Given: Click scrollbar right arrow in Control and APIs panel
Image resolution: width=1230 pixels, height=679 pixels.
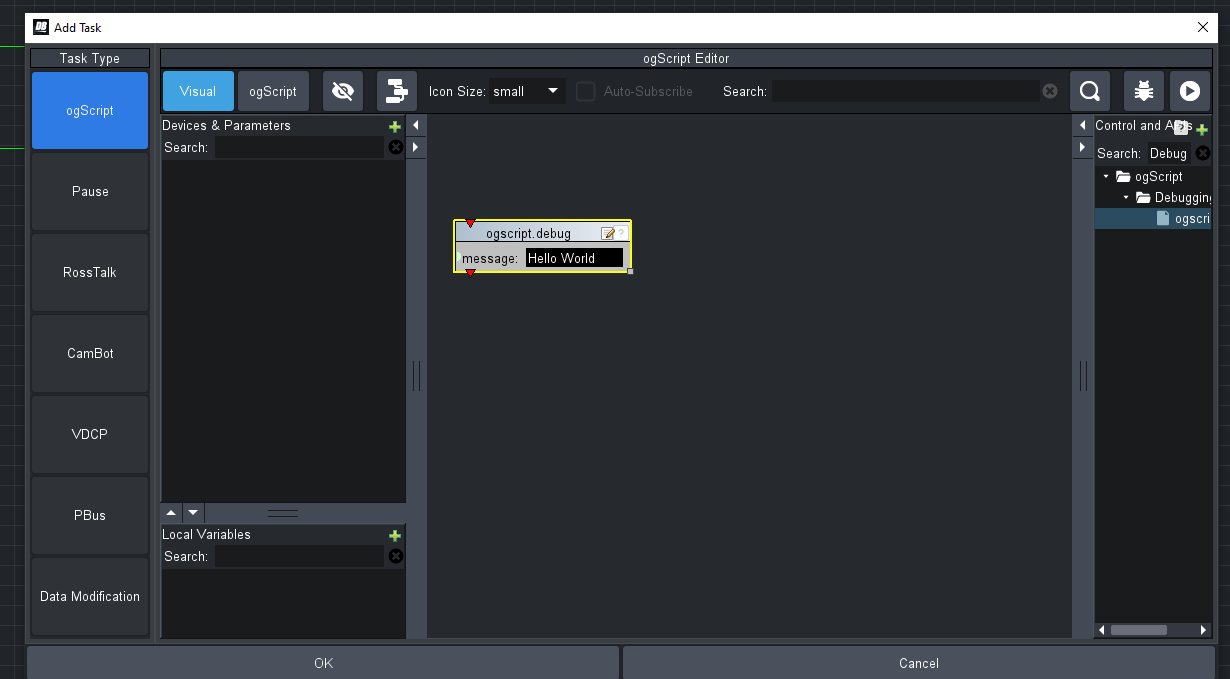Looking at the screenshot, I should point(1204,630).
